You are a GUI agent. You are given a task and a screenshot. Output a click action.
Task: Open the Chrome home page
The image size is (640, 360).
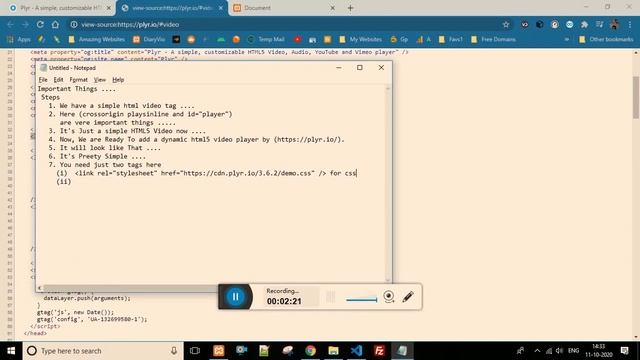tap(55, 24)
